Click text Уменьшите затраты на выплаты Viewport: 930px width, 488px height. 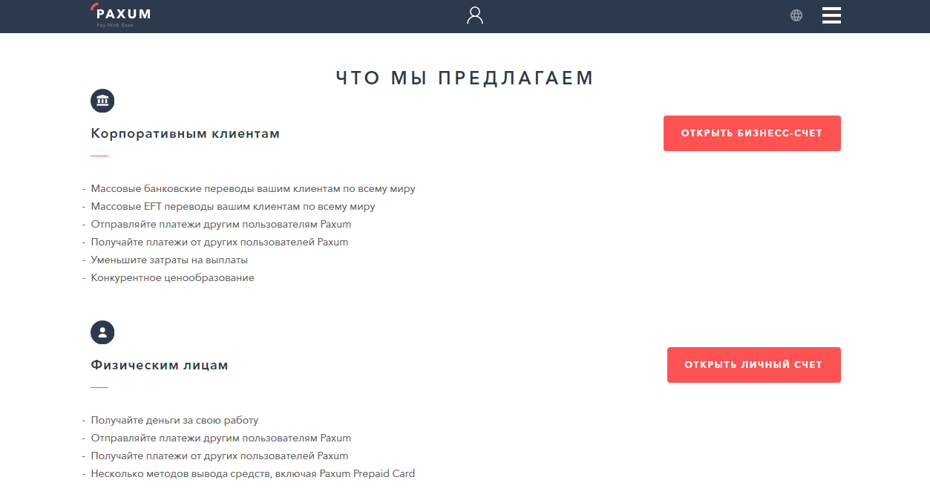point(169,260)
